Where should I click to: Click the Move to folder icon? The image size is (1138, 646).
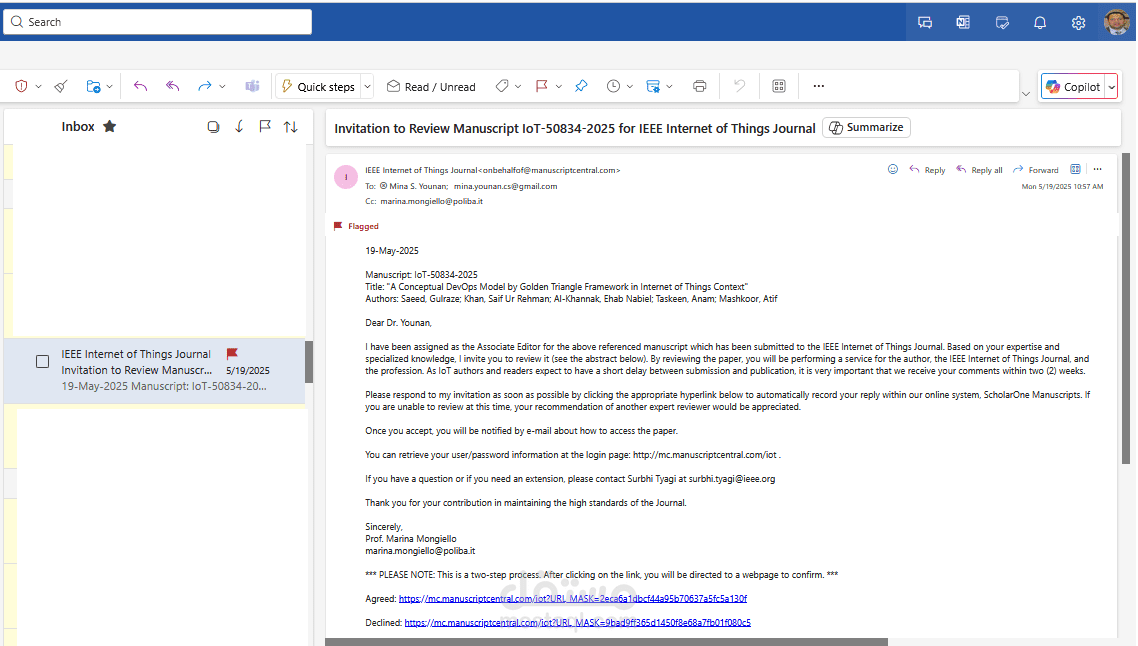click(x=93, y=86)
